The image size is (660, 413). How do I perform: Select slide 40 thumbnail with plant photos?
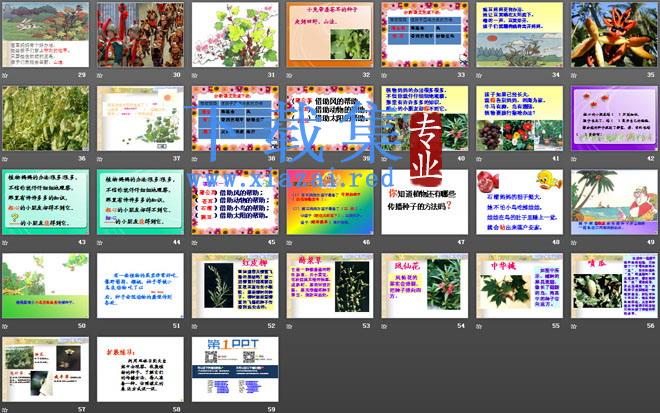coord(425,118)
